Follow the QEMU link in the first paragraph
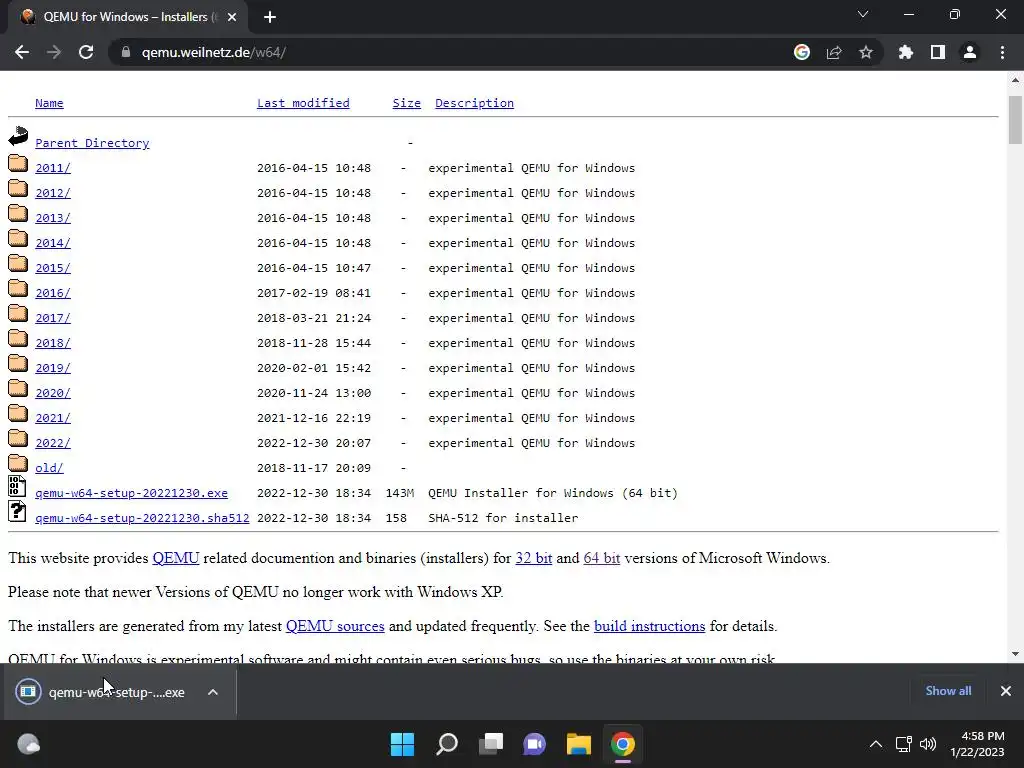 [x=176, y=558]
